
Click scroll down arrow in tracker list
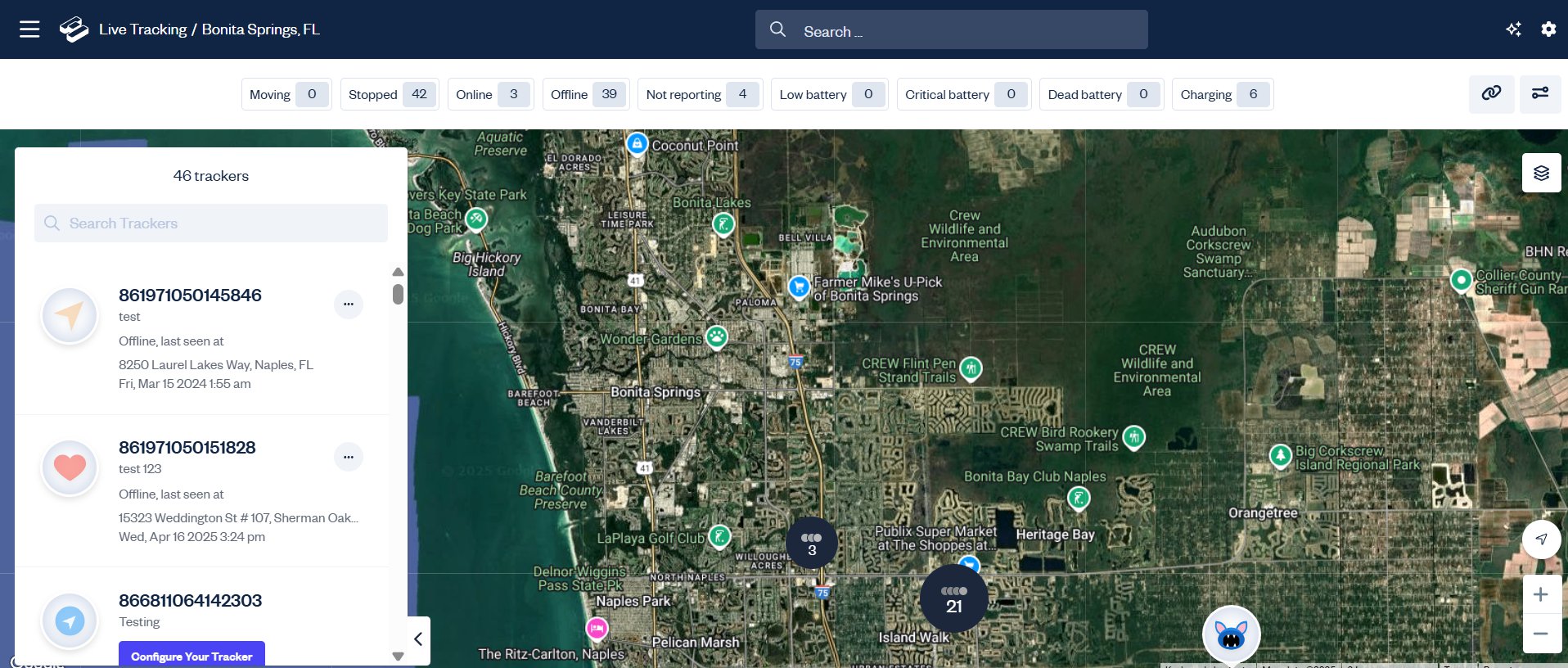pos(398,657)
